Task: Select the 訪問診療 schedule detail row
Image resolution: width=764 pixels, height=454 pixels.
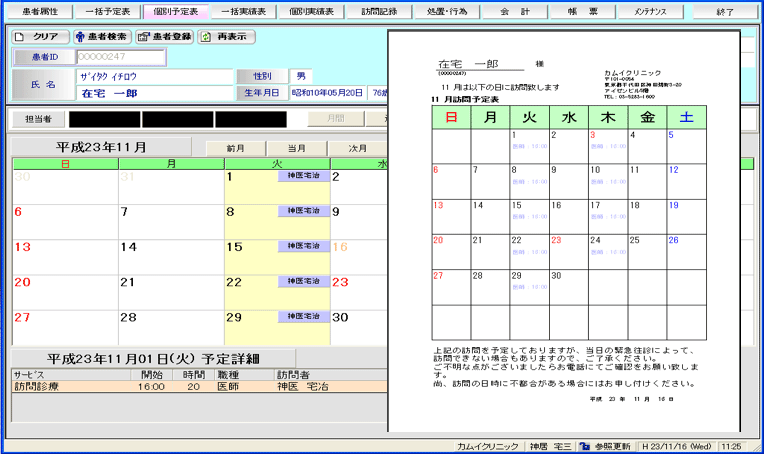Action: [199, 386]
